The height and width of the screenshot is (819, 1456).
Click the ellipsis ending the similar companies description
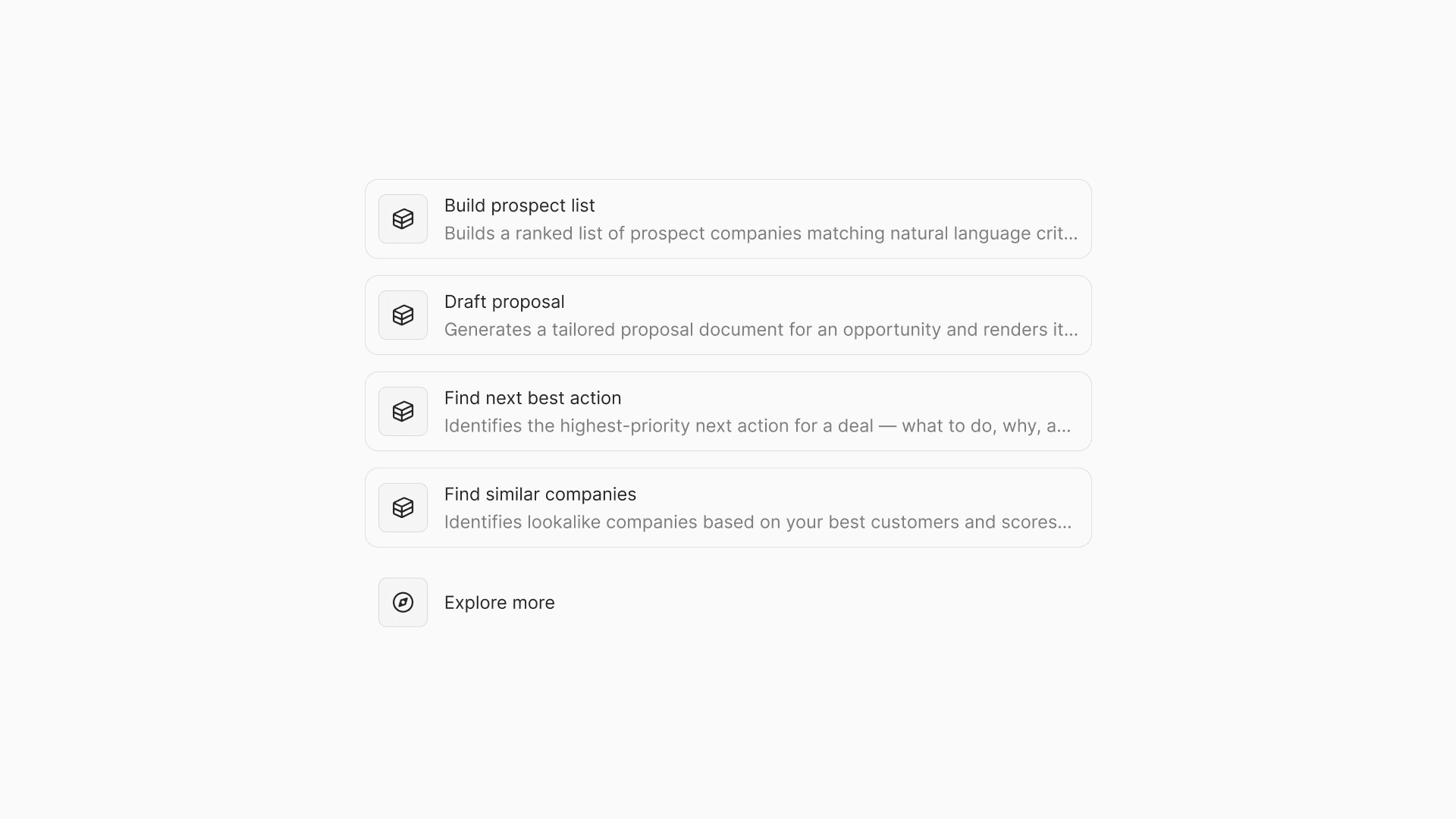(1064, 524)
